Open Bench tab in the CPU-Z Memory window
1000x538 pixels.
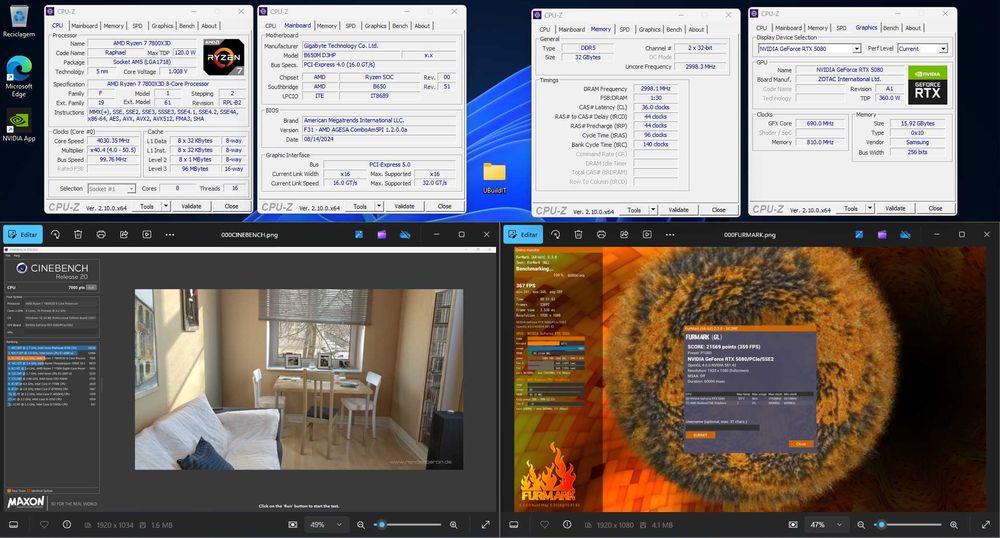674,29
